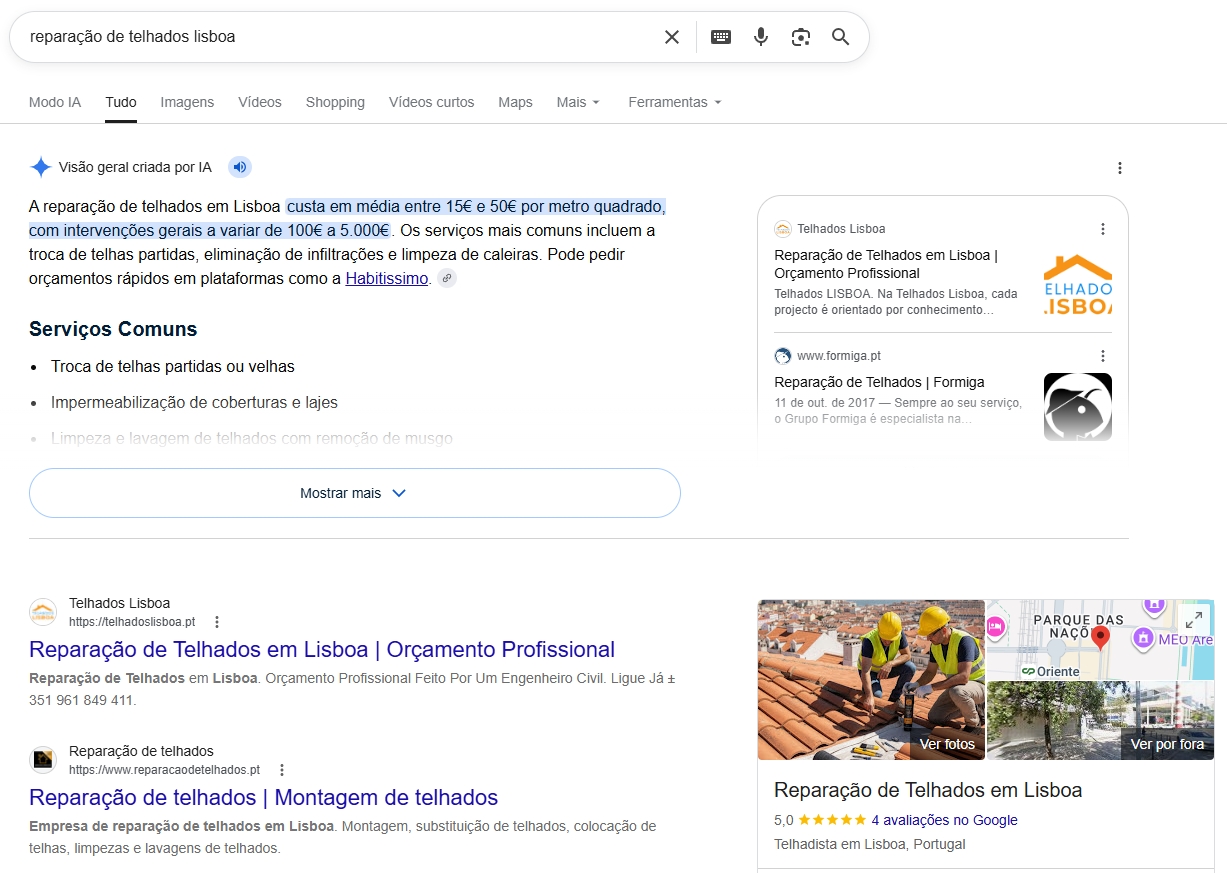Listen to the AI overview audio

tap(239, 167)
